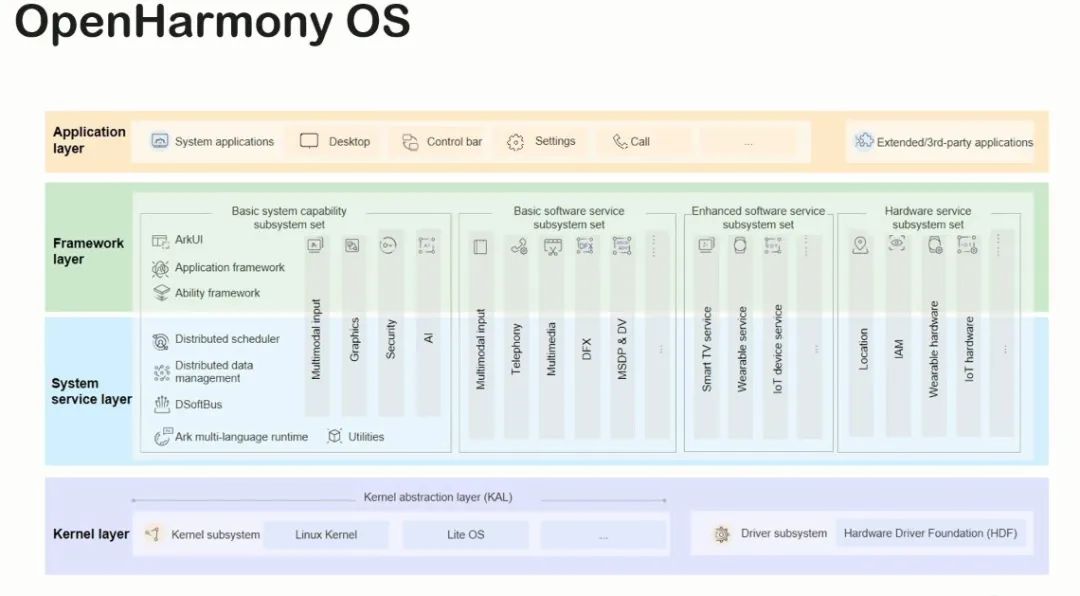The image size is (1080, 596).
Task: Click the OpenHarmony OS title
Action: point(212,21)
